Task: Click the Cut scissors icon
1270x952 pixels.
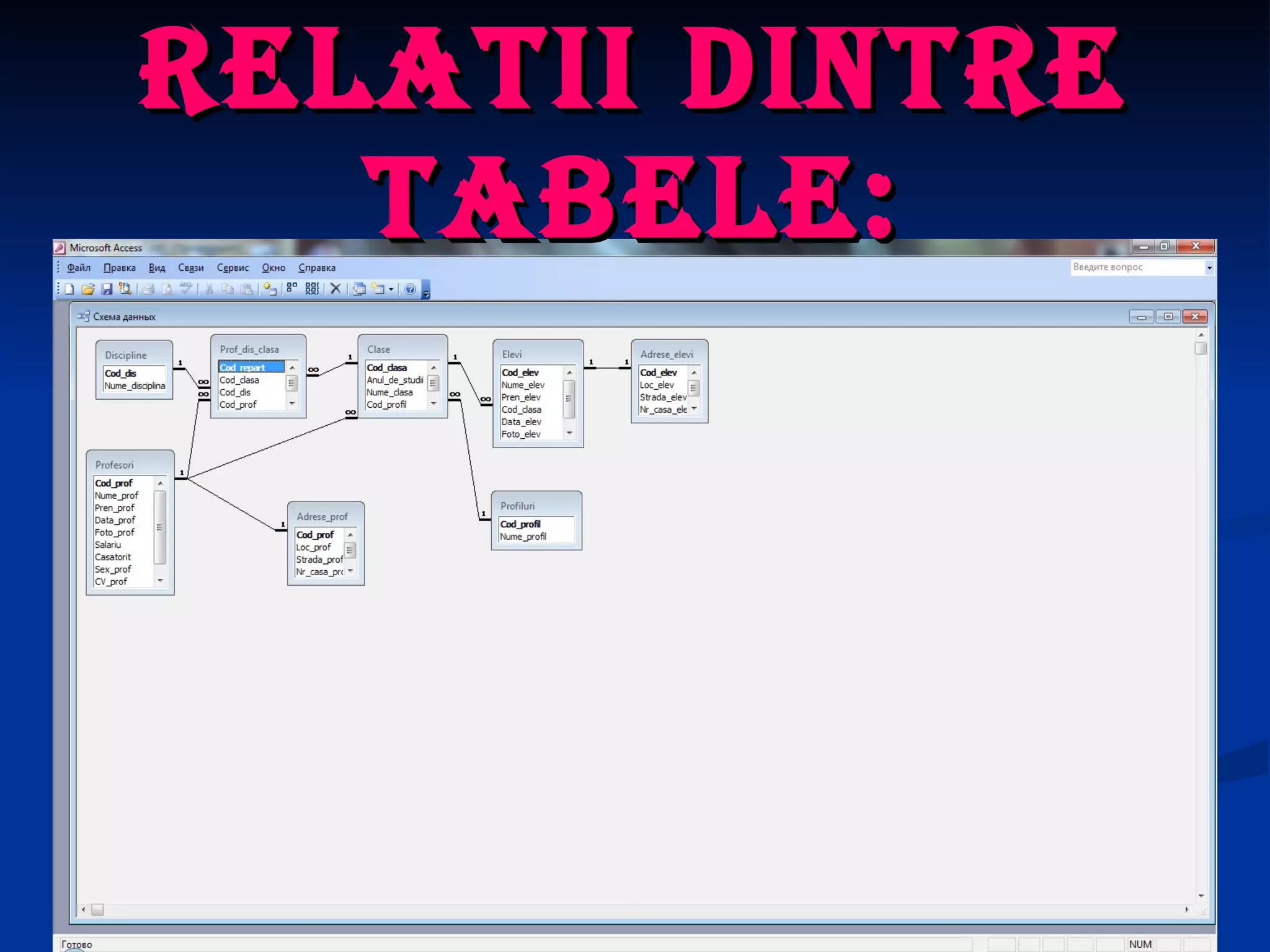Action: pyautogui.click(x=209, y=289)
